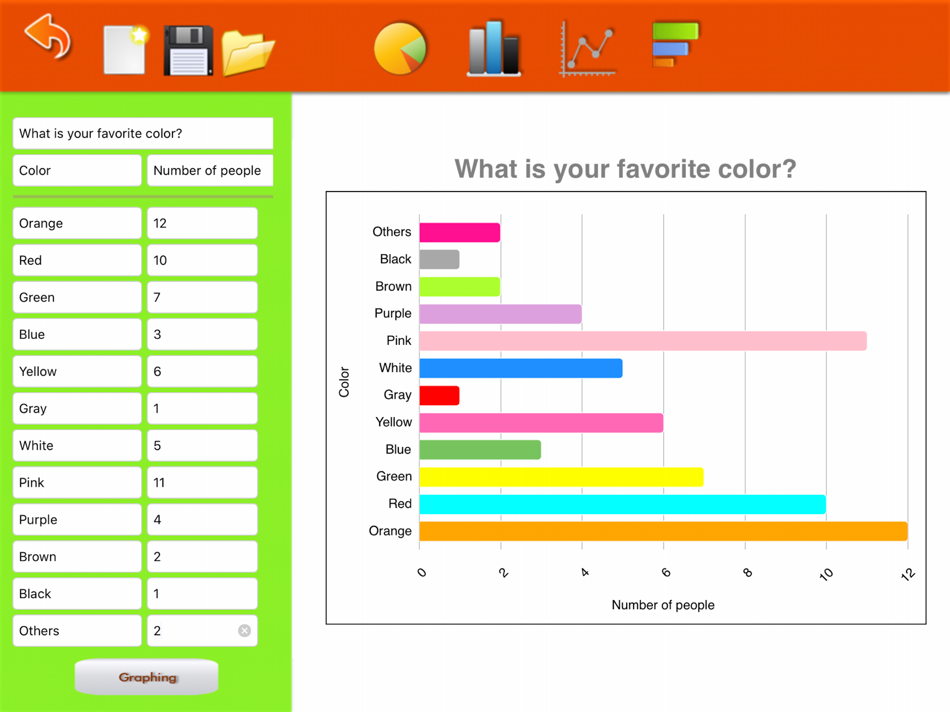Select the value field showing 7

pyautogui.click(x=202, y=297)
